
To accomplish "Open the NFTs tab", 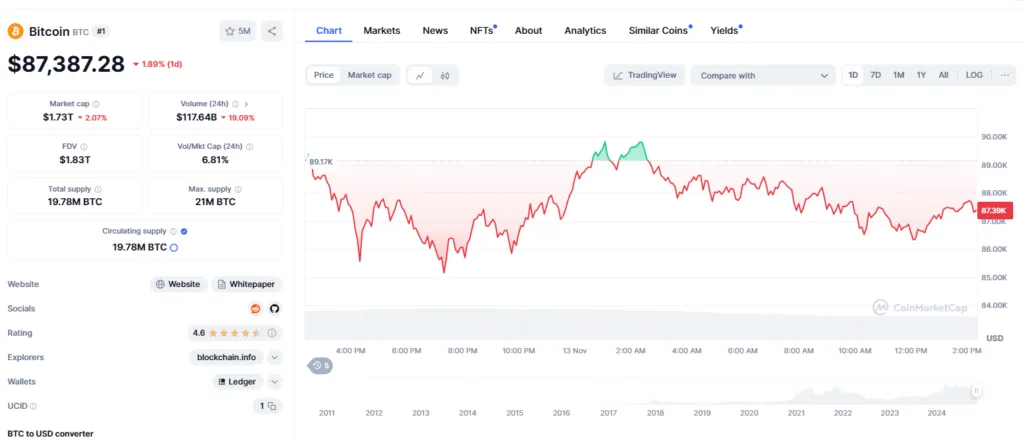I will click(x=483, y=31).
